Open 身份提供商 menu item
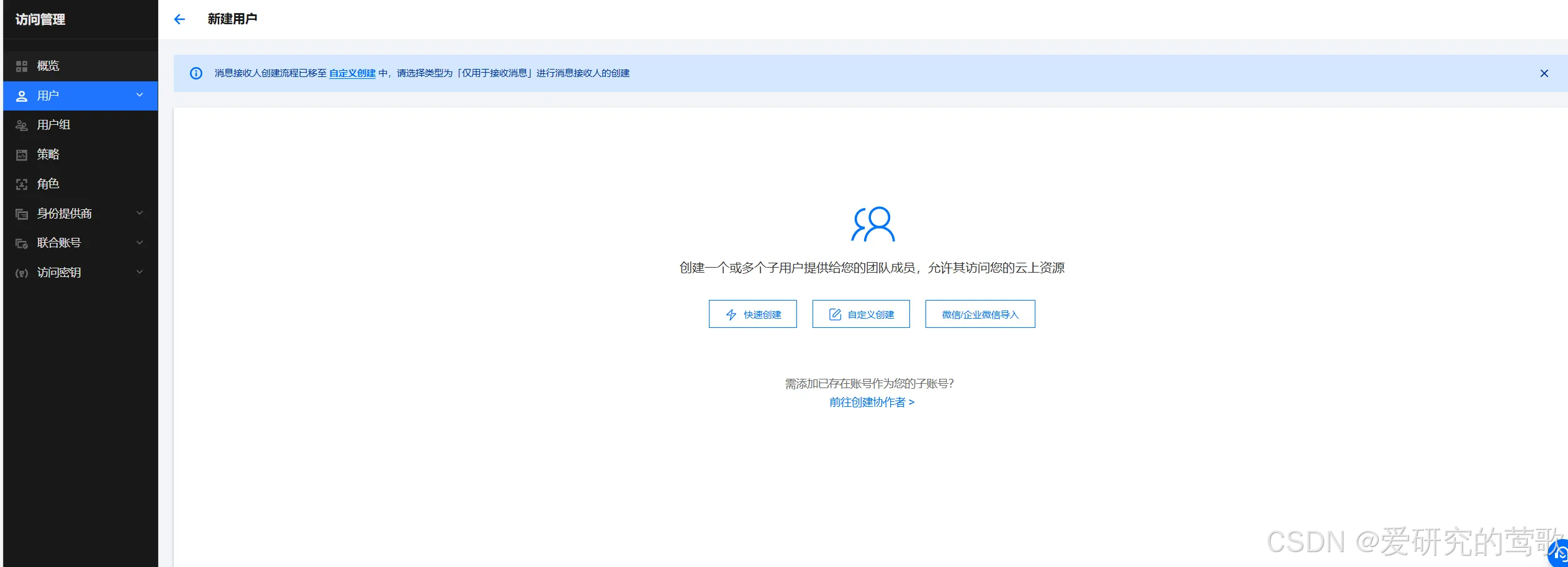 [x=81, y=214]
